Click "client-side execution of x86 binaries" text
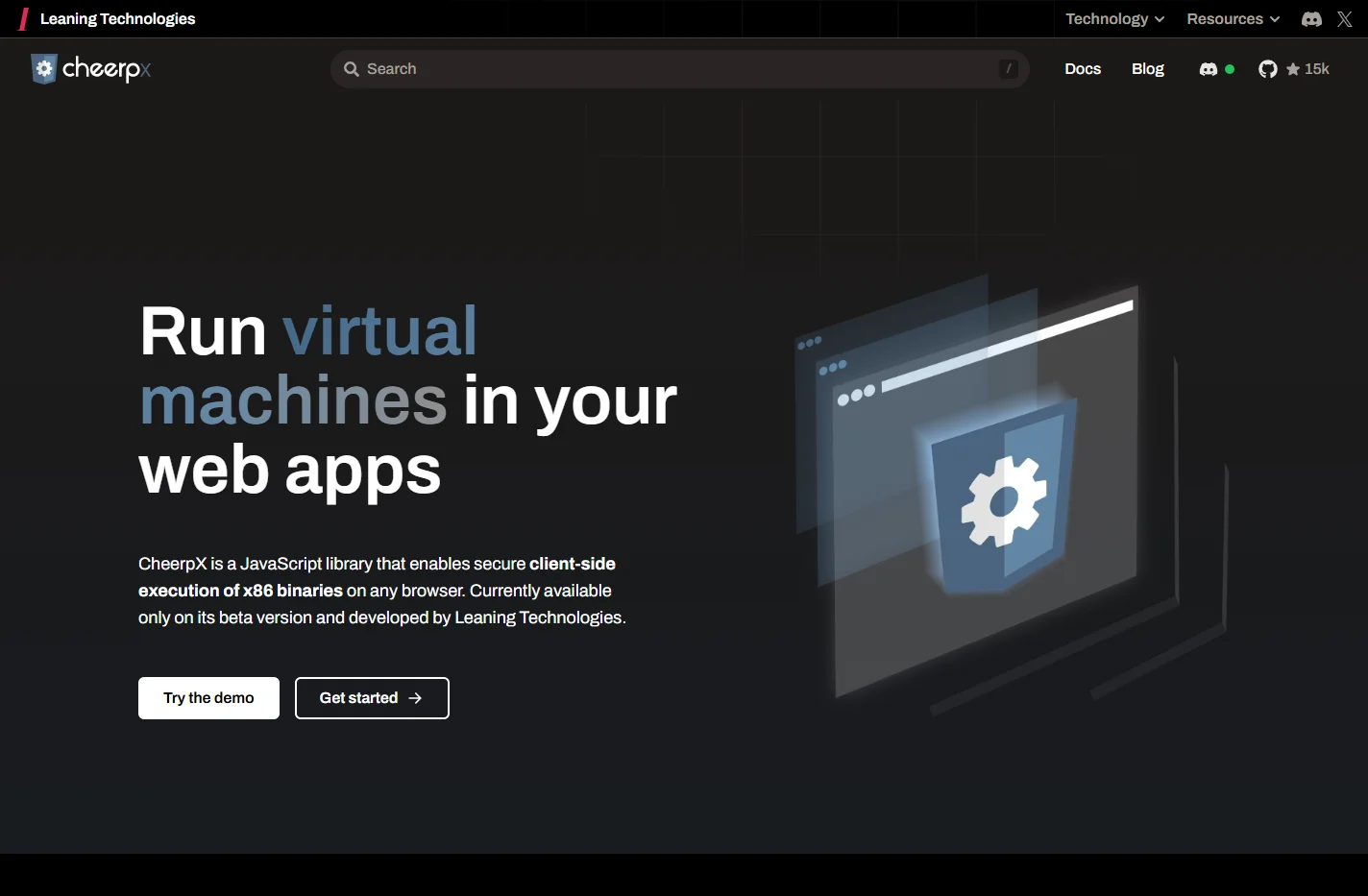 pos(377,577)
